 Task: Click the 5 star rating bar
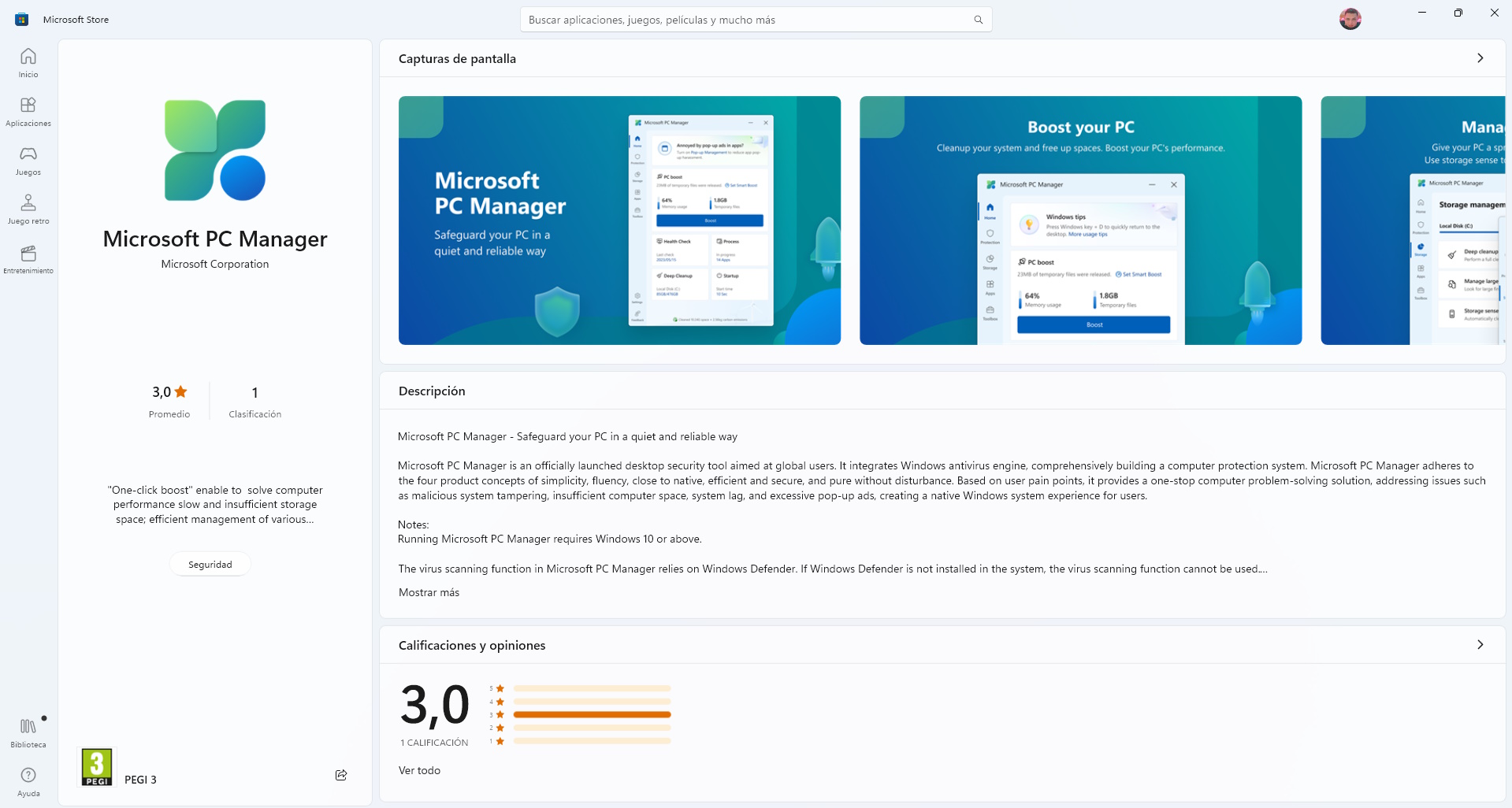coord(592,688)
